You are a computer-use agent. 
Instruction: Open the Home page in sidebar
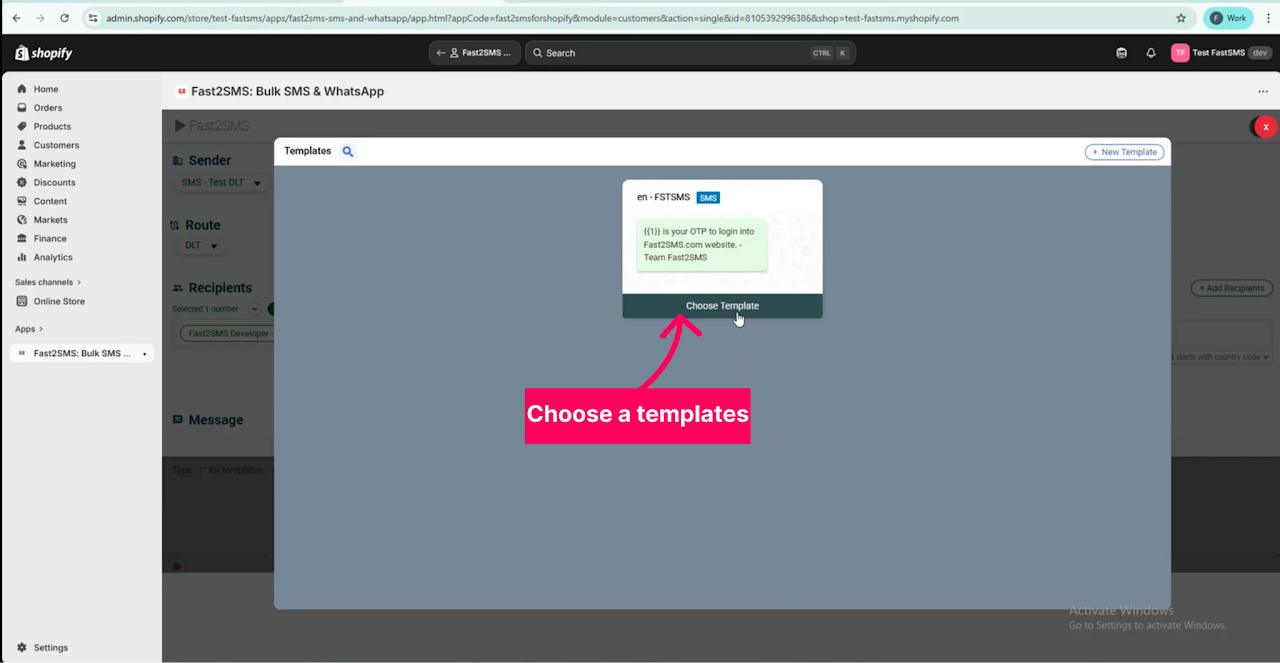click(x=46, y=89)
